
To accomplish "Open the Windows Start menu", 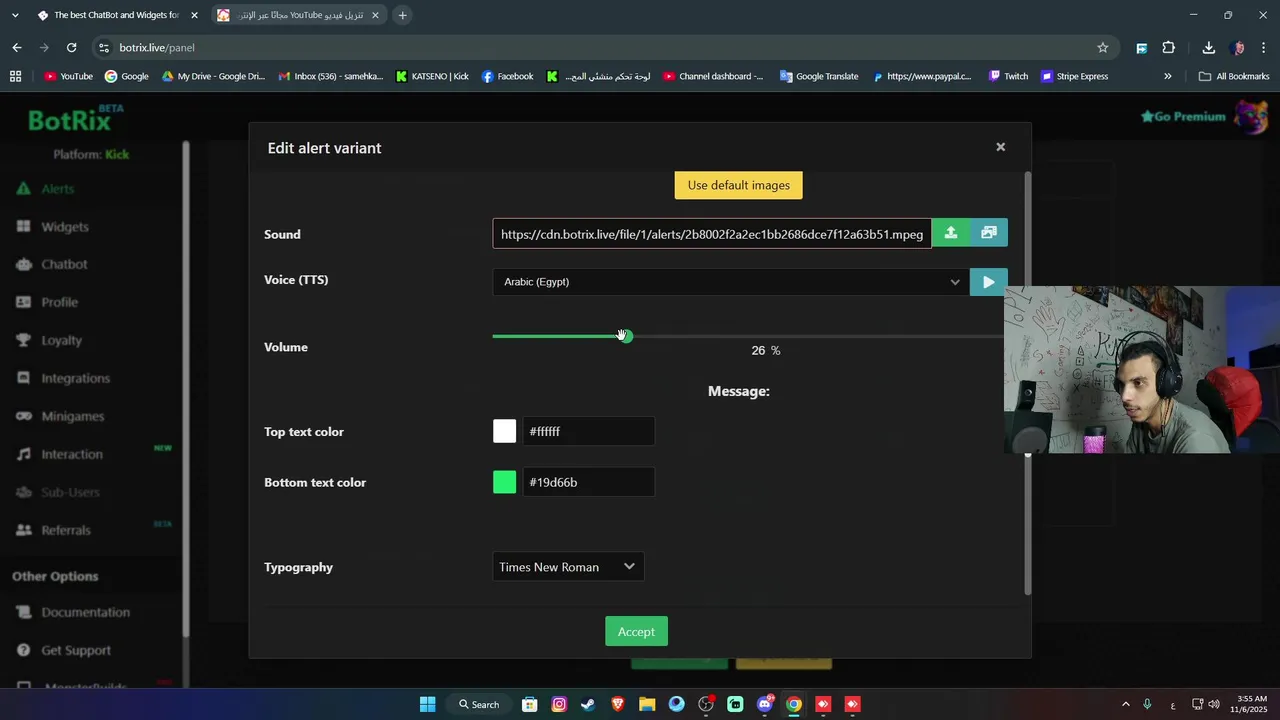I will tap(427, 704).
